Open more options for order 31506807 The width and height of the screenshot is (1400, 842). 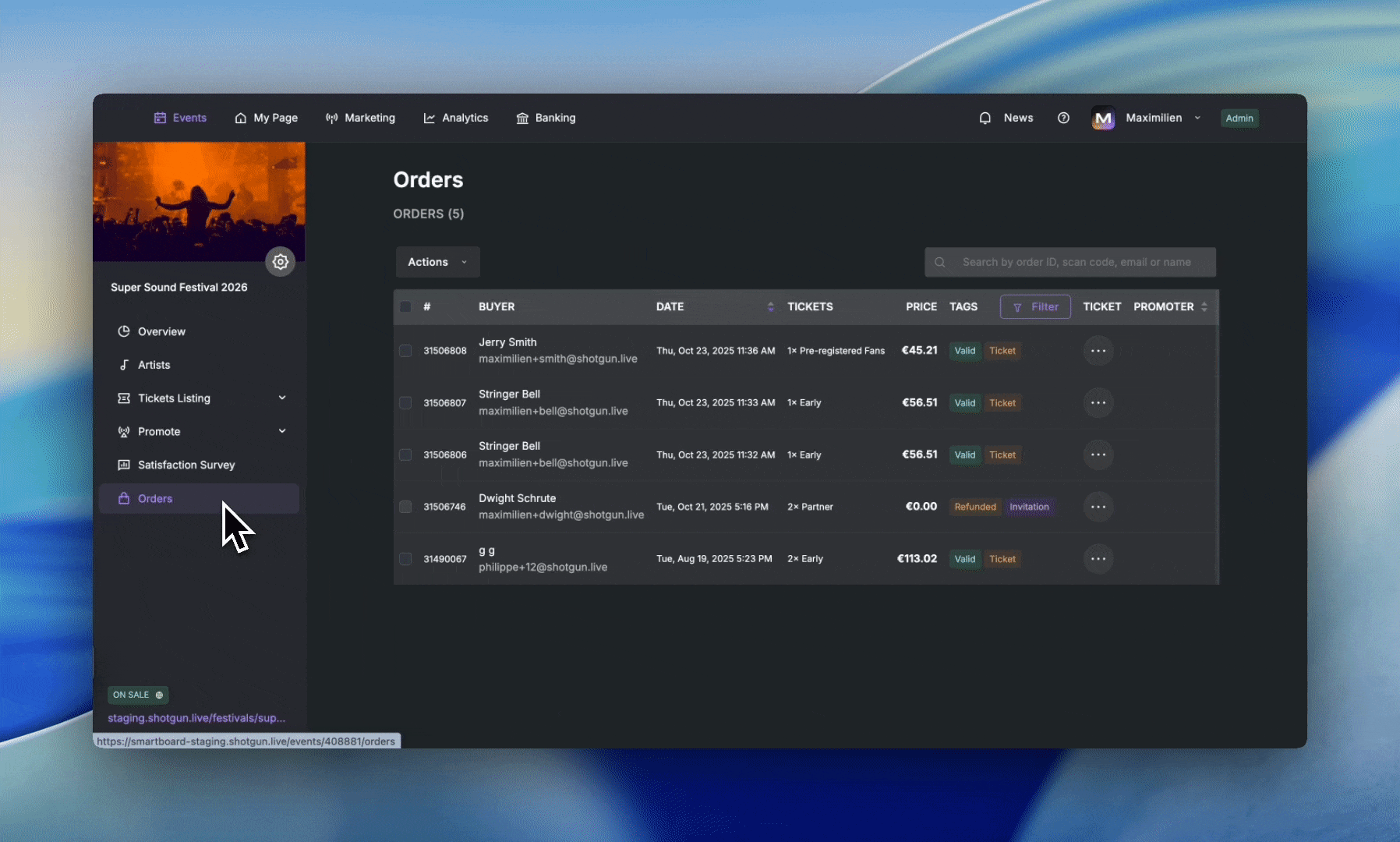click(1098, 403)
